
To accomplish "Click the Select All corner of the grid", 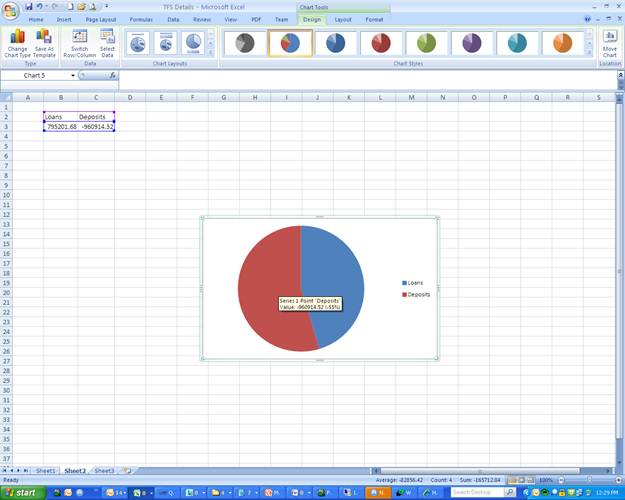I will pos(6,97).
